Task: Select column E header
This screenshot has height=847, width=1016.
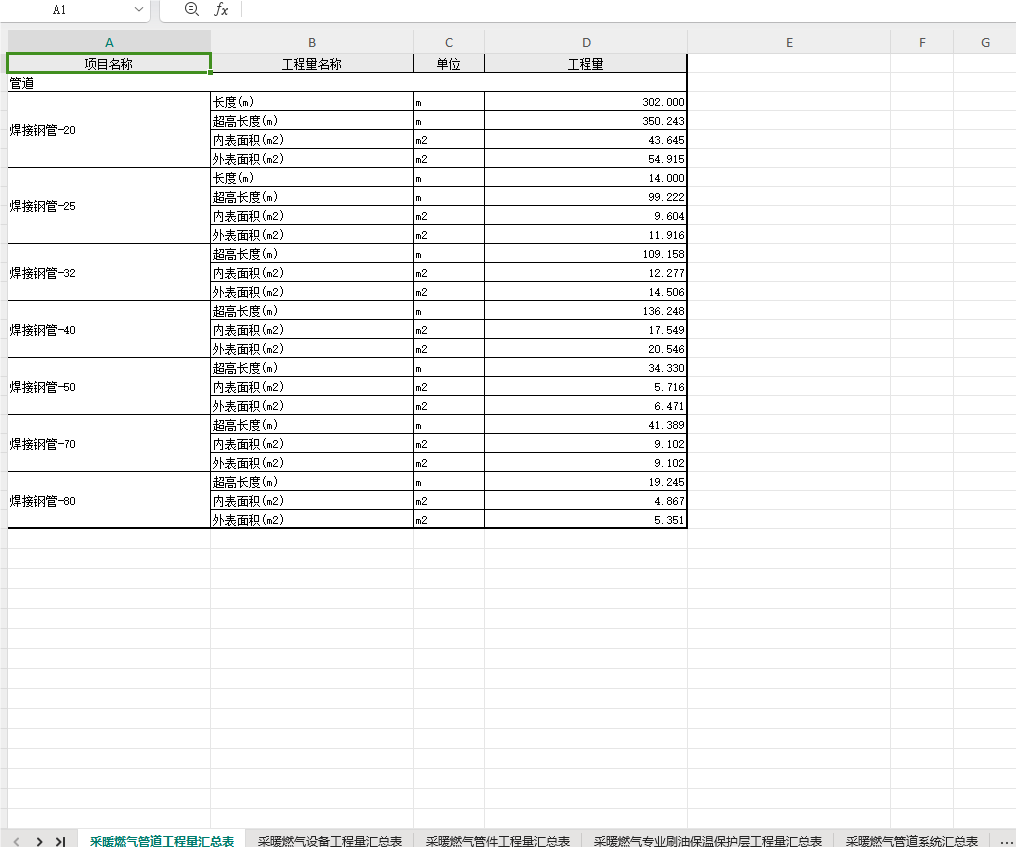Action: point(789,43)
